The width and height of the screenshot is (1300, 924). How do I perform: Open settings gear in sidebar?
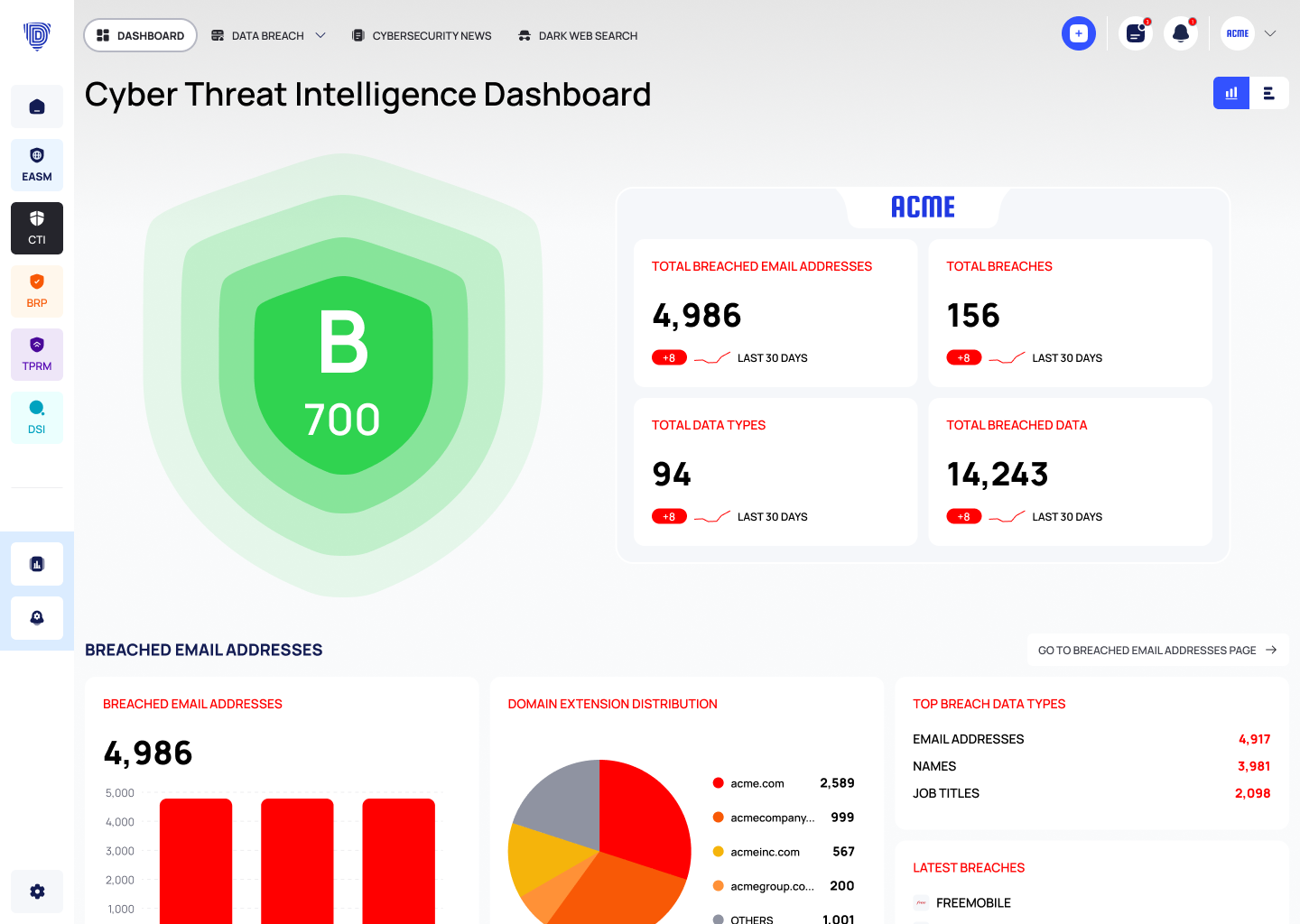[x=37, y=892]
